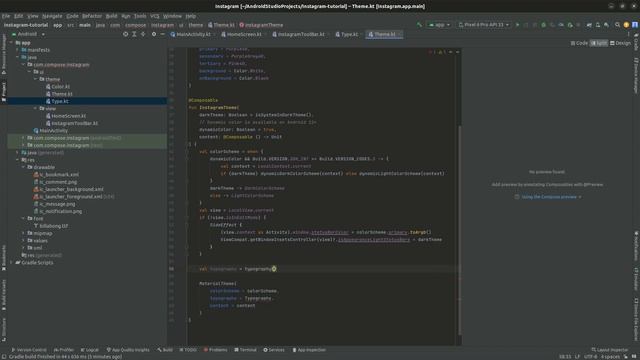Toggle Resource Manager side tool window
The width and height of the screenshot is (640, 360).
pos(4,54)
